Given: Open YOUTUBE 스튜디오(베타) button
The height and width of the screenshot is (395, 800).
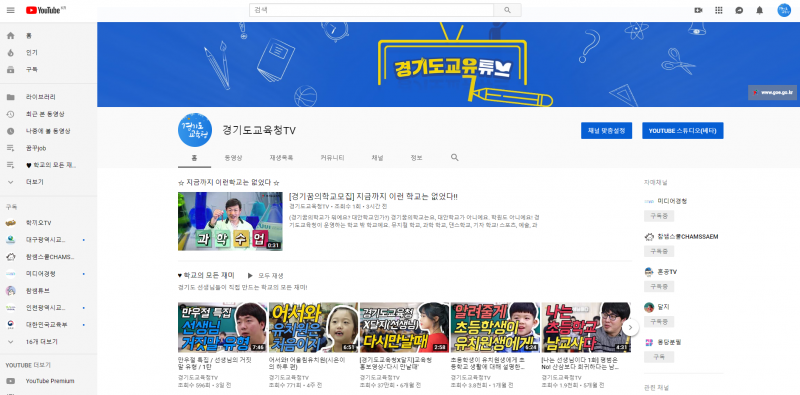Looking at the screenshot, I should pos(683,131).
